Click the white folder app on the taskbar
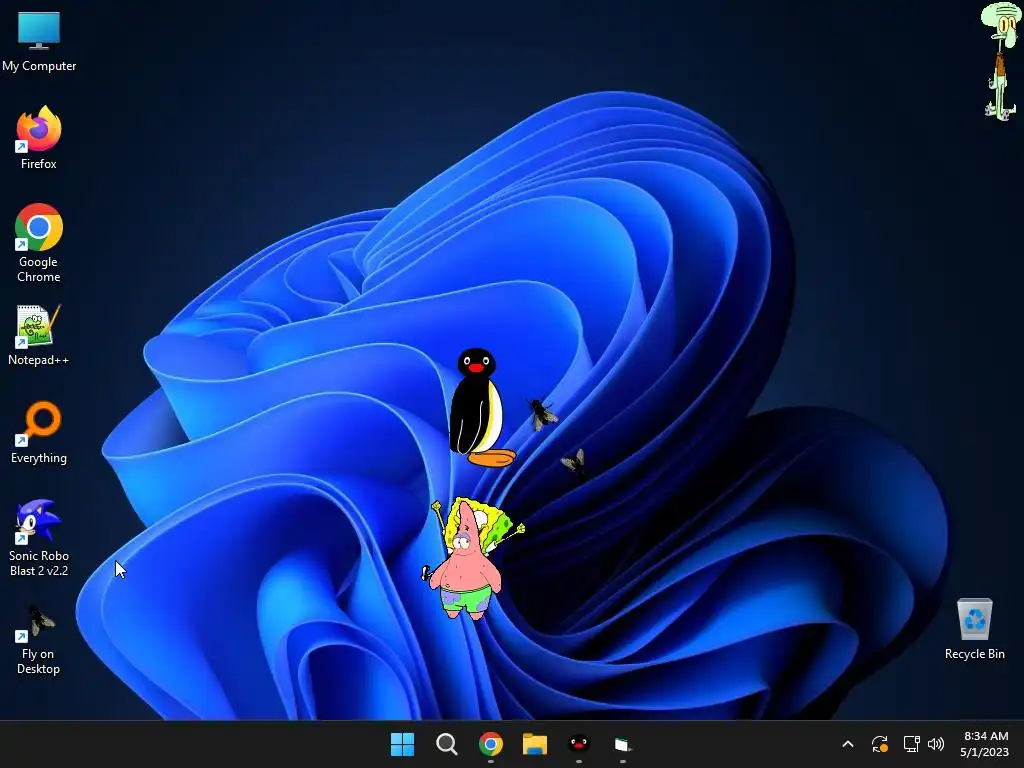Screen dimensions: 1024x768 click(622, 744)
